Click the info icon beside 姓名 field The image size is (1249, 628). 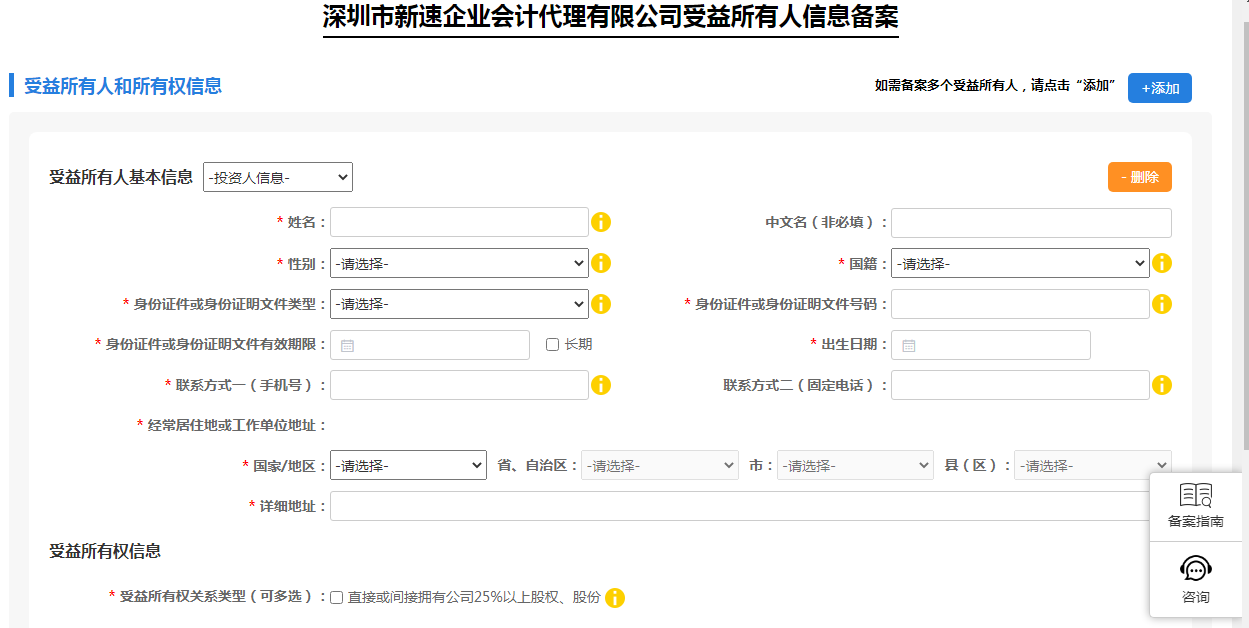[x=601, y=222]
